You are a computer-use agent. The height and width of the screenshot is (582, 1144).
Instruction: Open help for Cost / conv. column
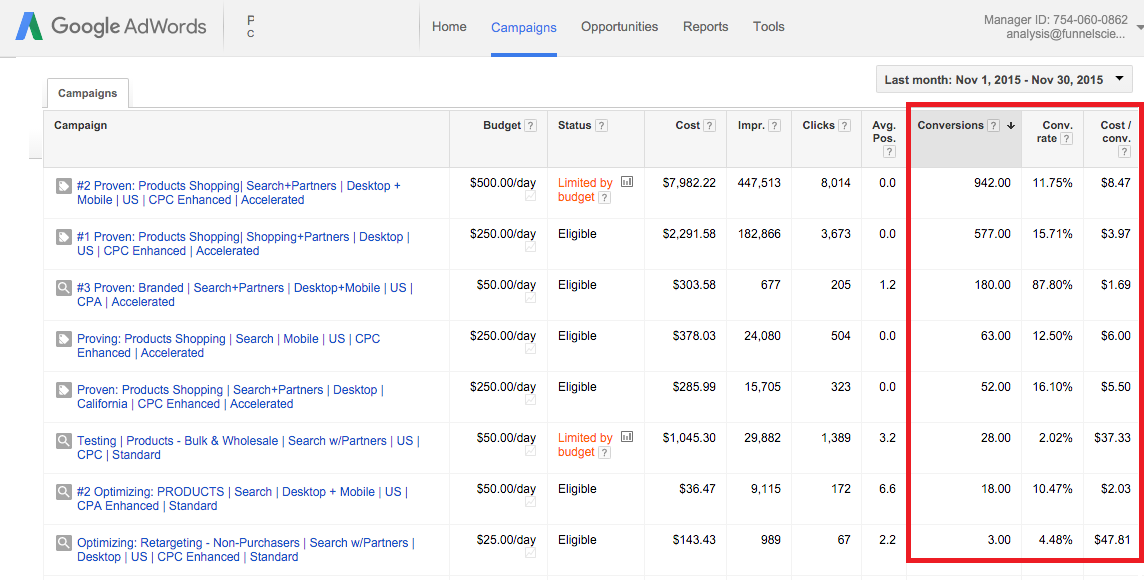[1124, 152]
